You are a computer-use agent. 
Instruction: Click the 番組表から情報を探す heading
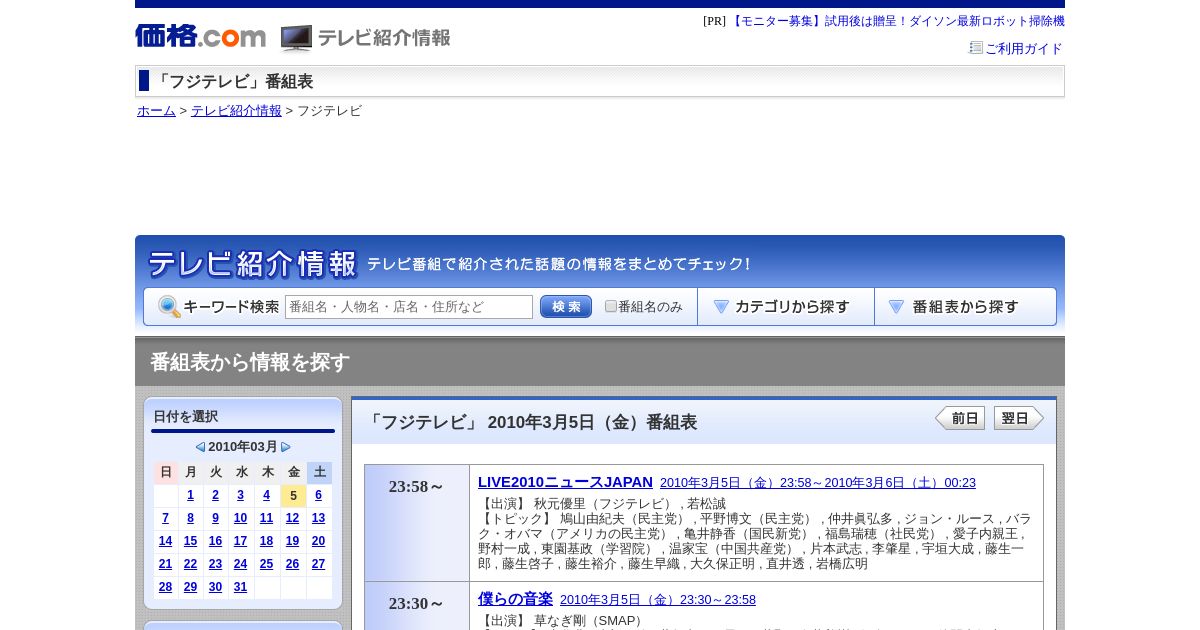click(x=250, y=362)
